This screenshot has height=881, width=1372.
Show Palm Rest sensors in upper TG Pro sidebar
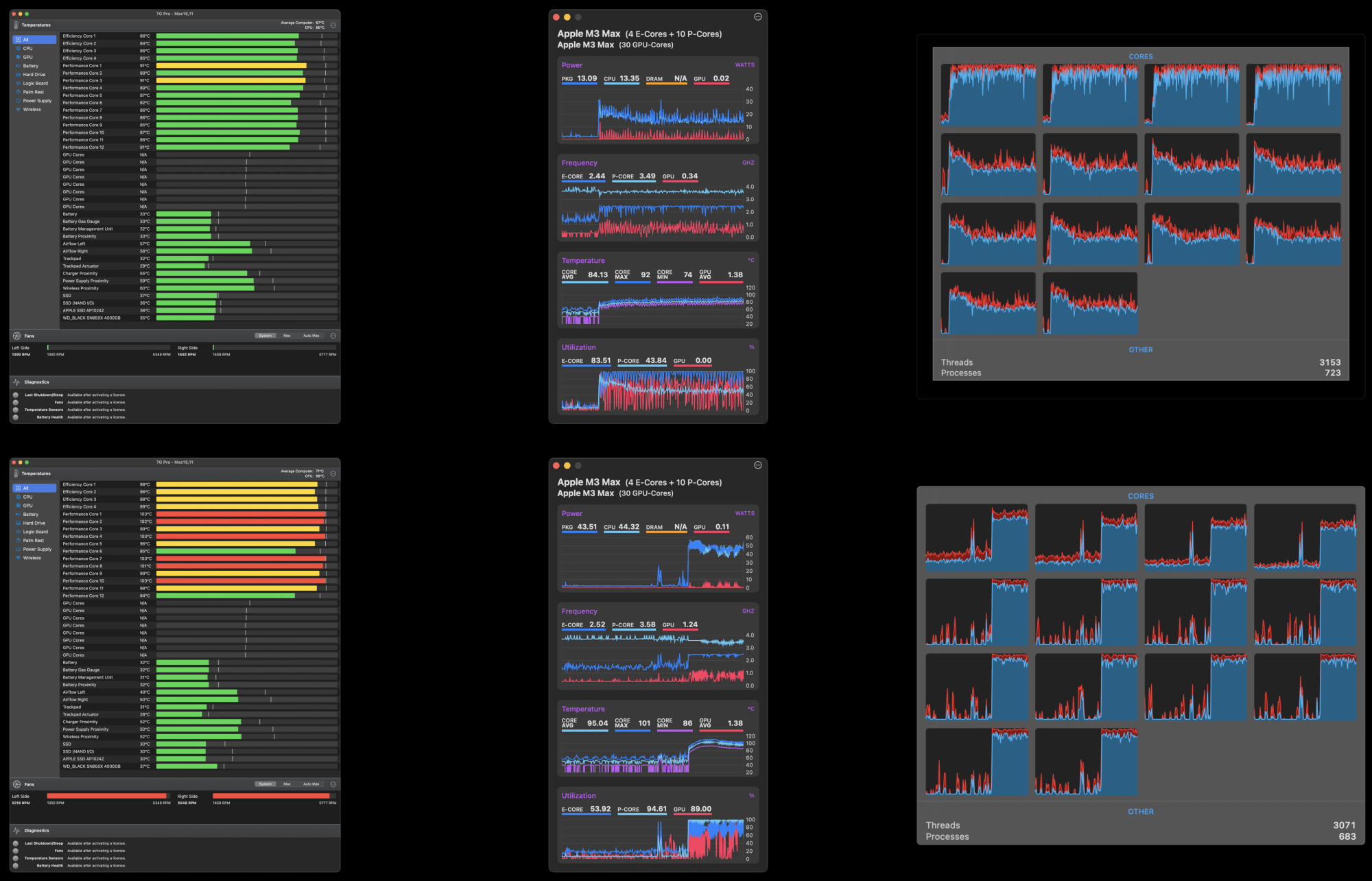tap(34, 92)
